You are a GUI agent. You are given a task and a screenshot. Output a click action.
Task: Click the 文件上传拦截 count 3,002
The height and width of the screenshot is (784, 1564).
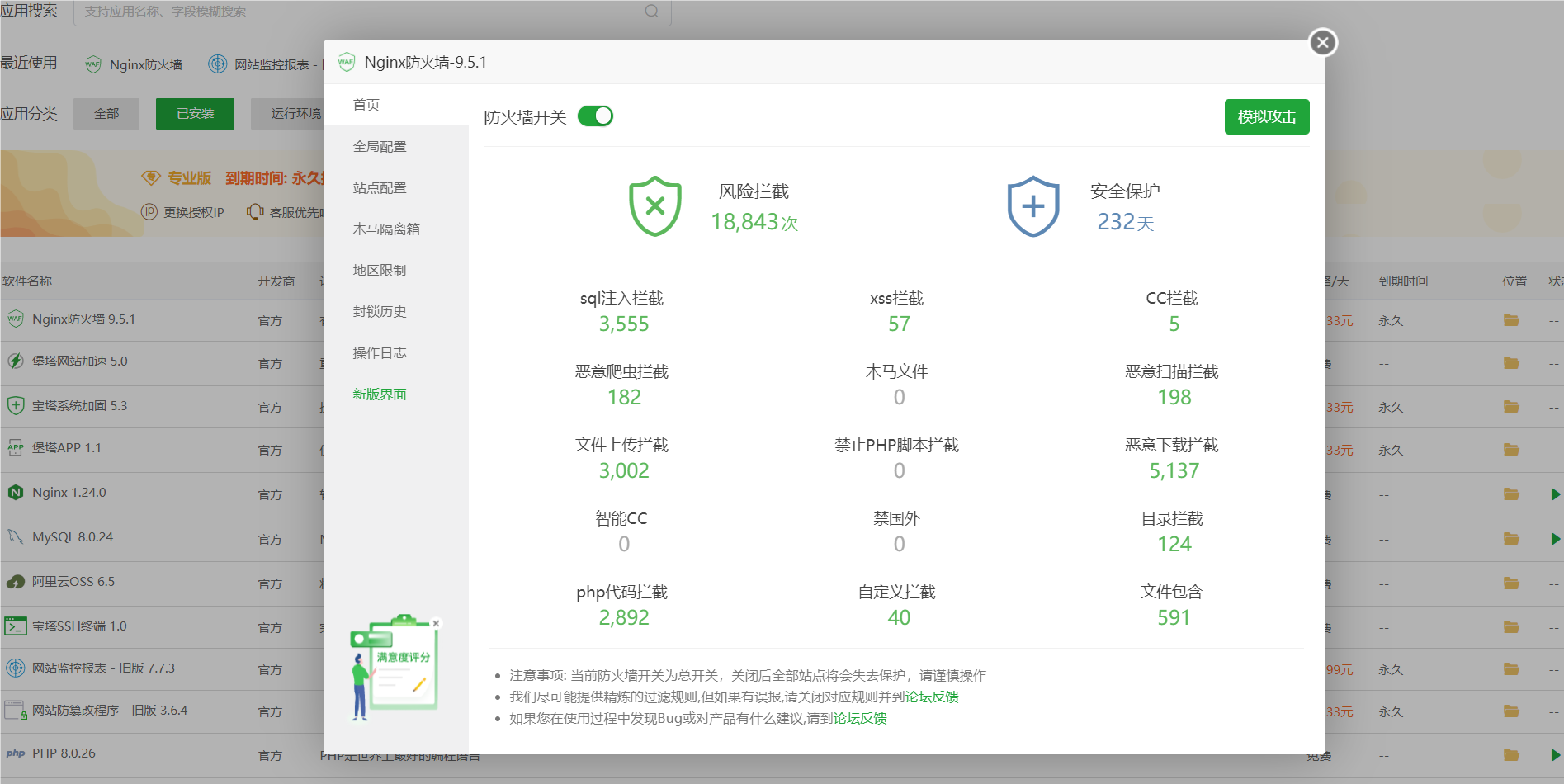(624, 471)
